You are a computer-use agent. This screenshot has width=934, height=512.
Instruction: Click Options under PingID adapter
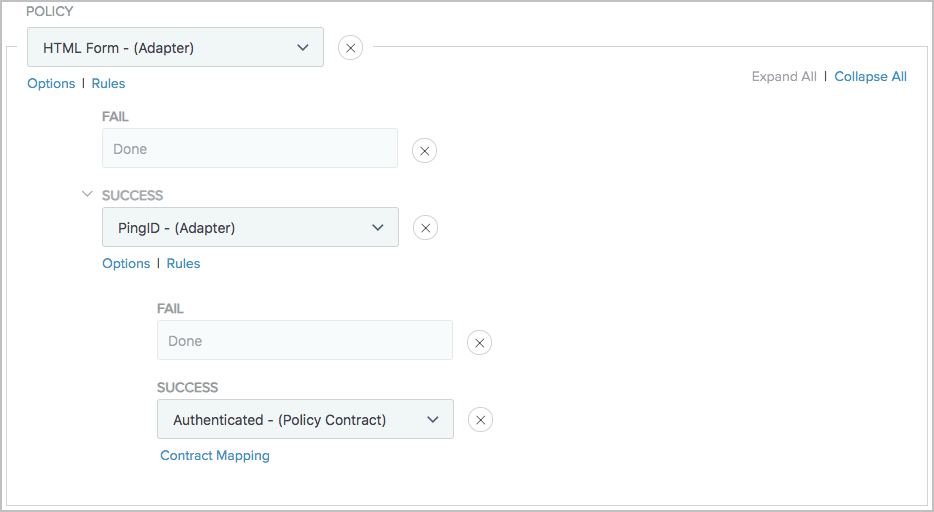[126, 264]
